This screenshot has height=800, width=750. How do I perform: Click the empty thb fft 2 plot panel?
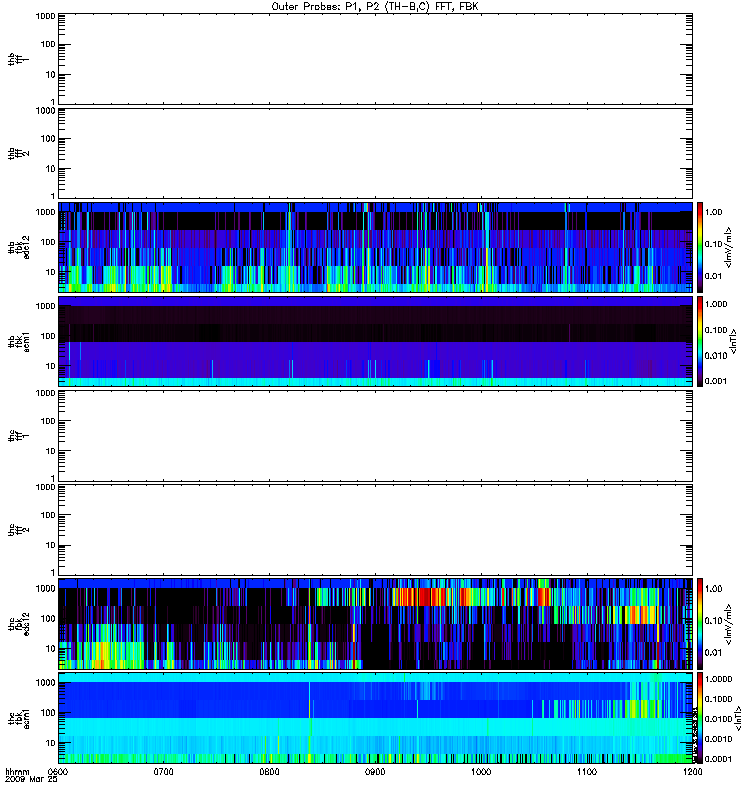tap(376, 153)
